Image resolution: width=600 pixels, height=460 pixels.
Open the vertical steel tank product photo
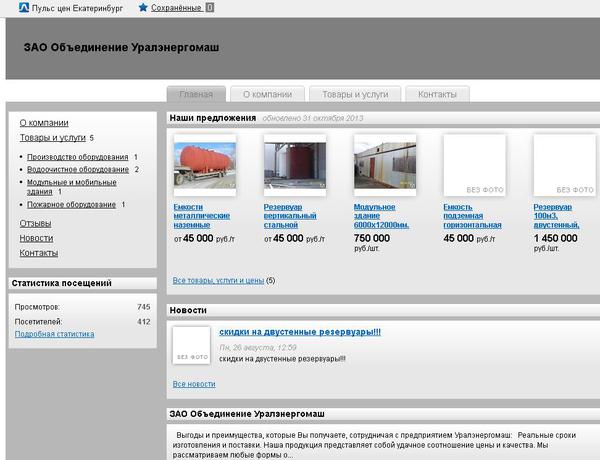click(294, 166)
